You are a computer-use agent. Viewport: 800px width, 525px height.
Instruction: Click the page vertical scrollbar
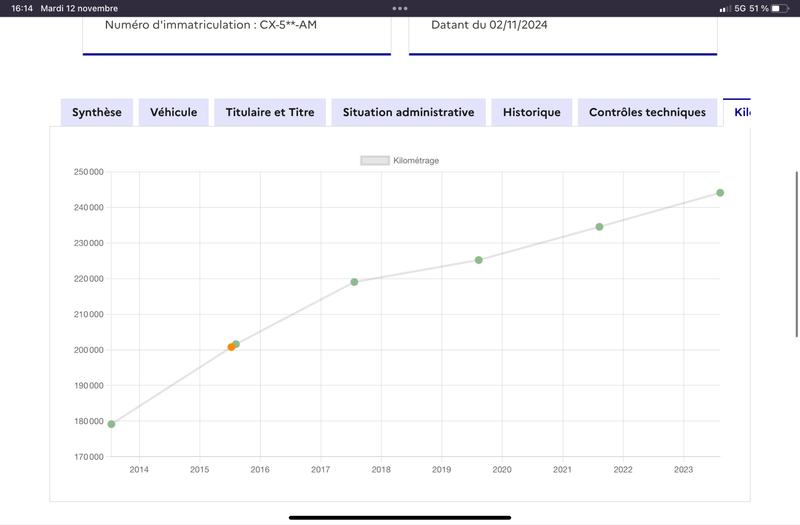point(796,254)
